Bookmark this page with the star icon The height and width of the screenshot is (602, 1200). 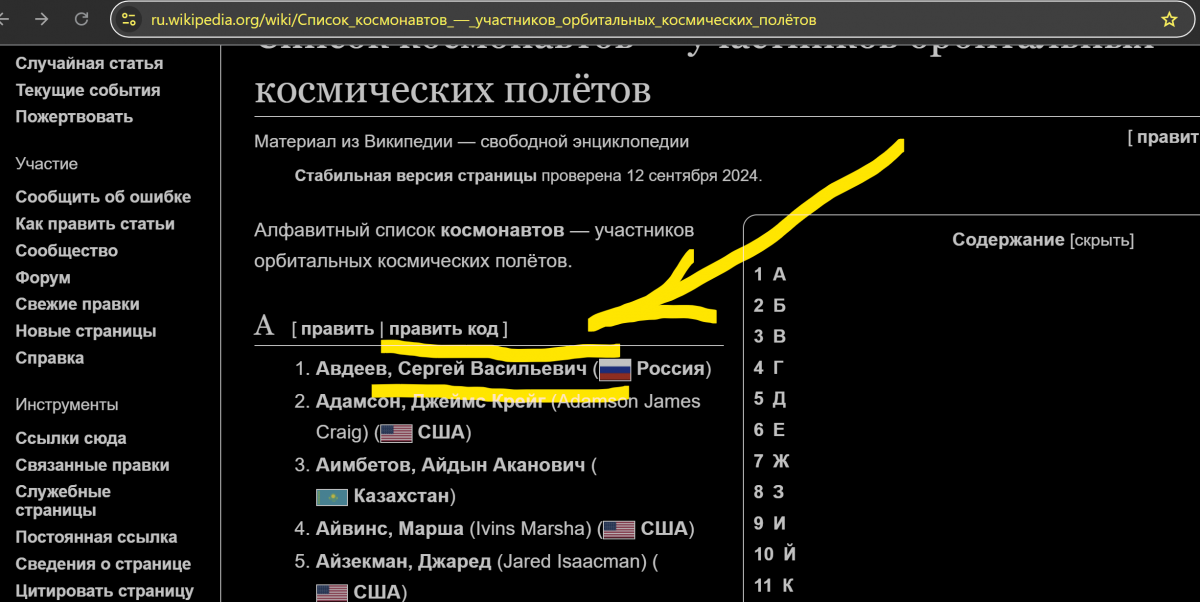(x=1168, y=19)
